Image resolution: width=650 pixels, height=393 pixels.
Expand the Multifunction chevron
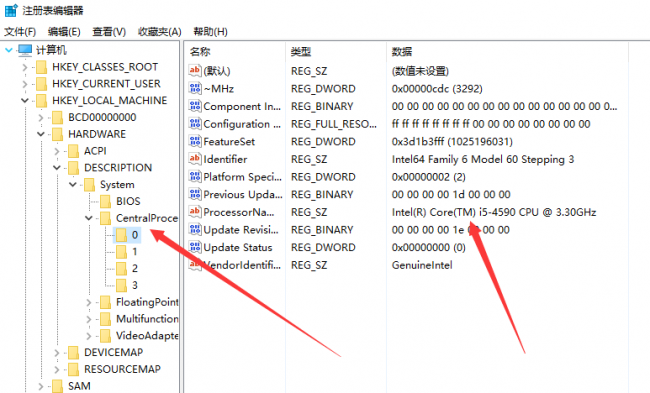89,319
